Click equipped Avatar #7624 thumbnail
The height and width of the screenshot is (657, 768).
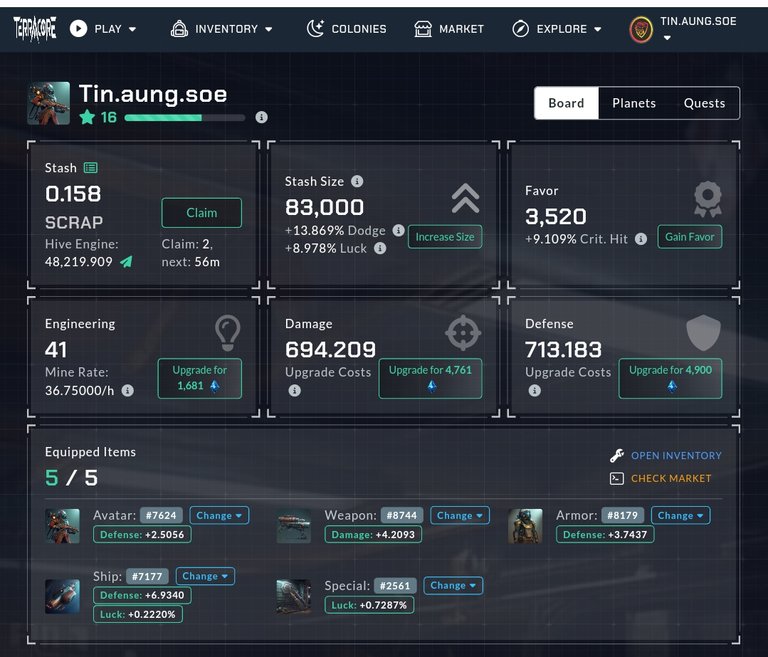[x=62, y=526]
